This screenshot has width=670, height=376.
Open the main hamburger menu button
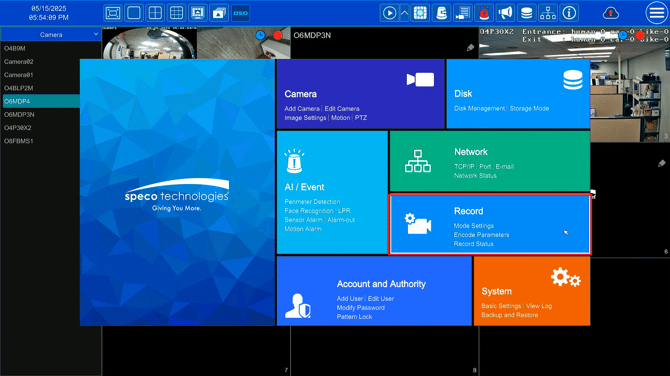(x=657, y=13)
